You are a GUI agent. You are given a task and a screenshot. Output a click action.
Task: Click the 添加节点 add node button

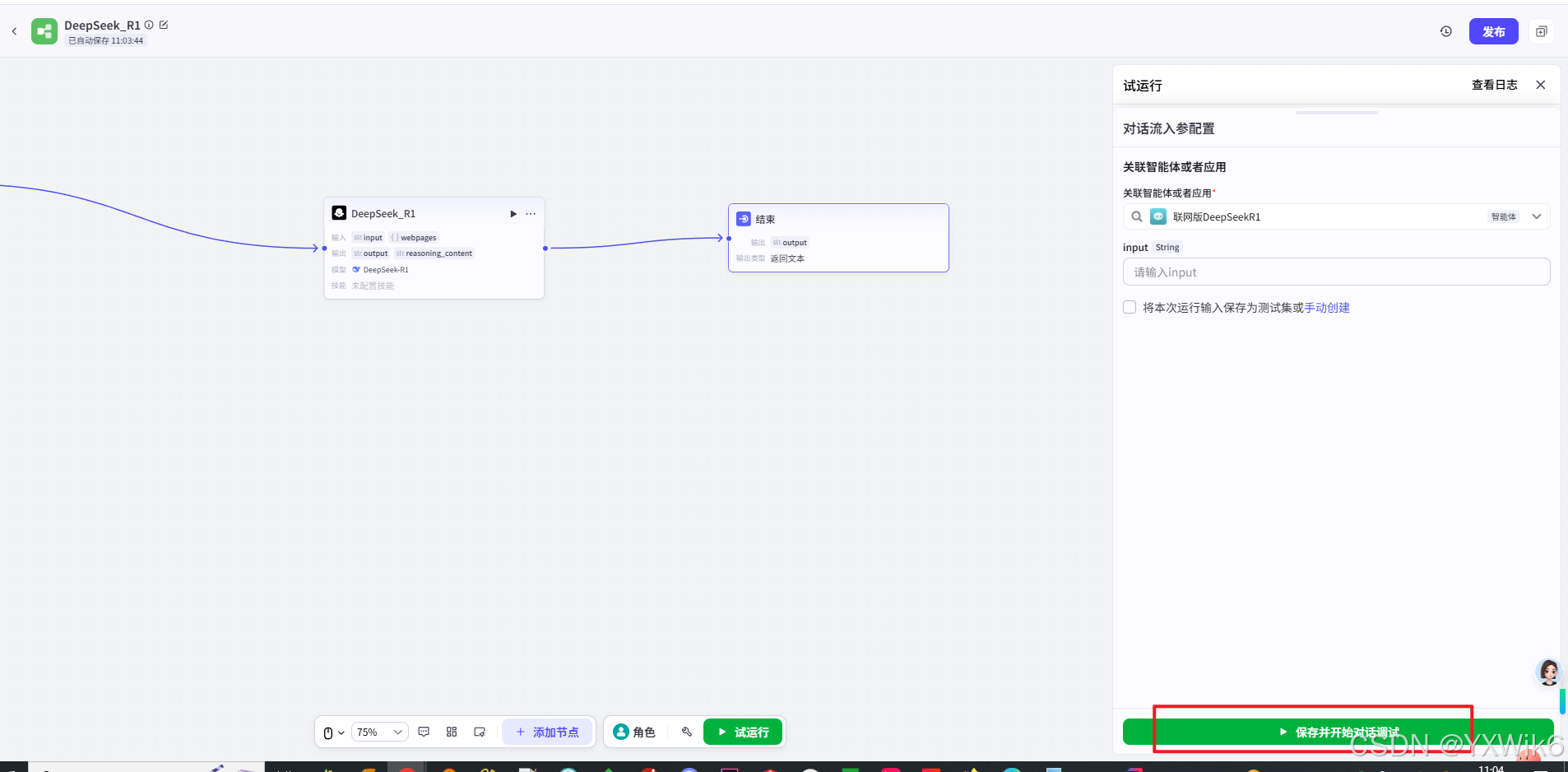click(x=547, y=732)
